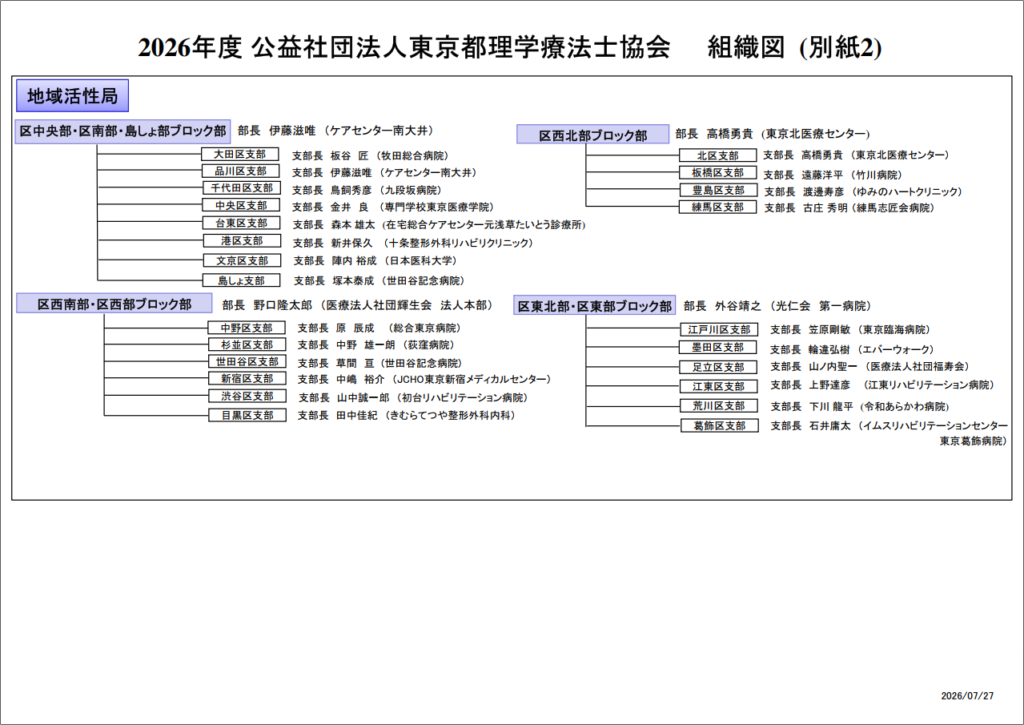This screenshot has width=1024, height=725.
Task: Click the 世田谷区支部 box
Action: pyautogui.click(x=247, y=361)
